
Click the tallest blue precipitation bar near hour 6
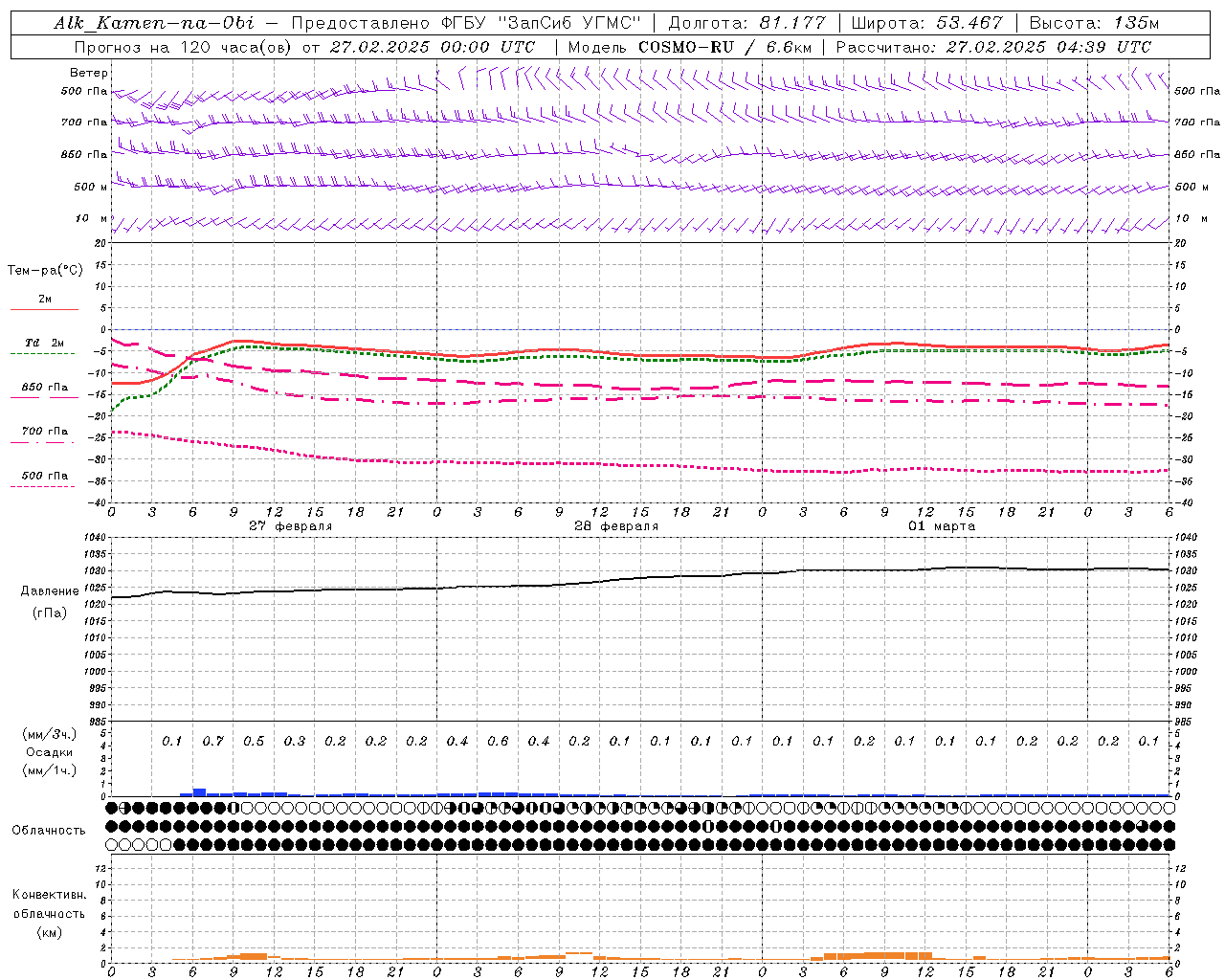pyautogui.click(x=199, y=791)
